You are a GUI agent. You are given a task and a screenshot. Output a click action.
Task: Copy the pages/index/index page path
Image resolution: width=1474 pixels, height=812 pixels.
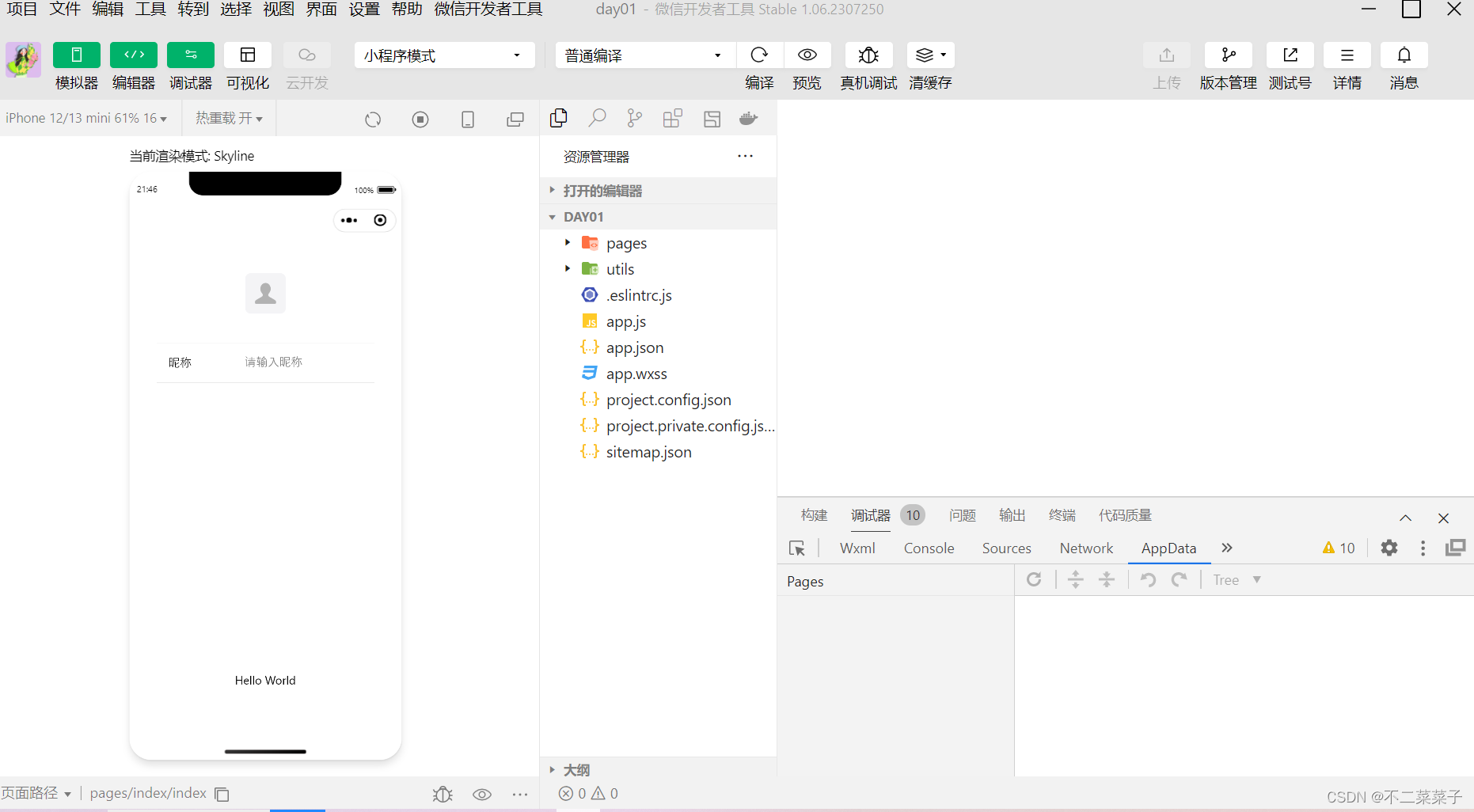pyautogui.click(x=222, y=794)
